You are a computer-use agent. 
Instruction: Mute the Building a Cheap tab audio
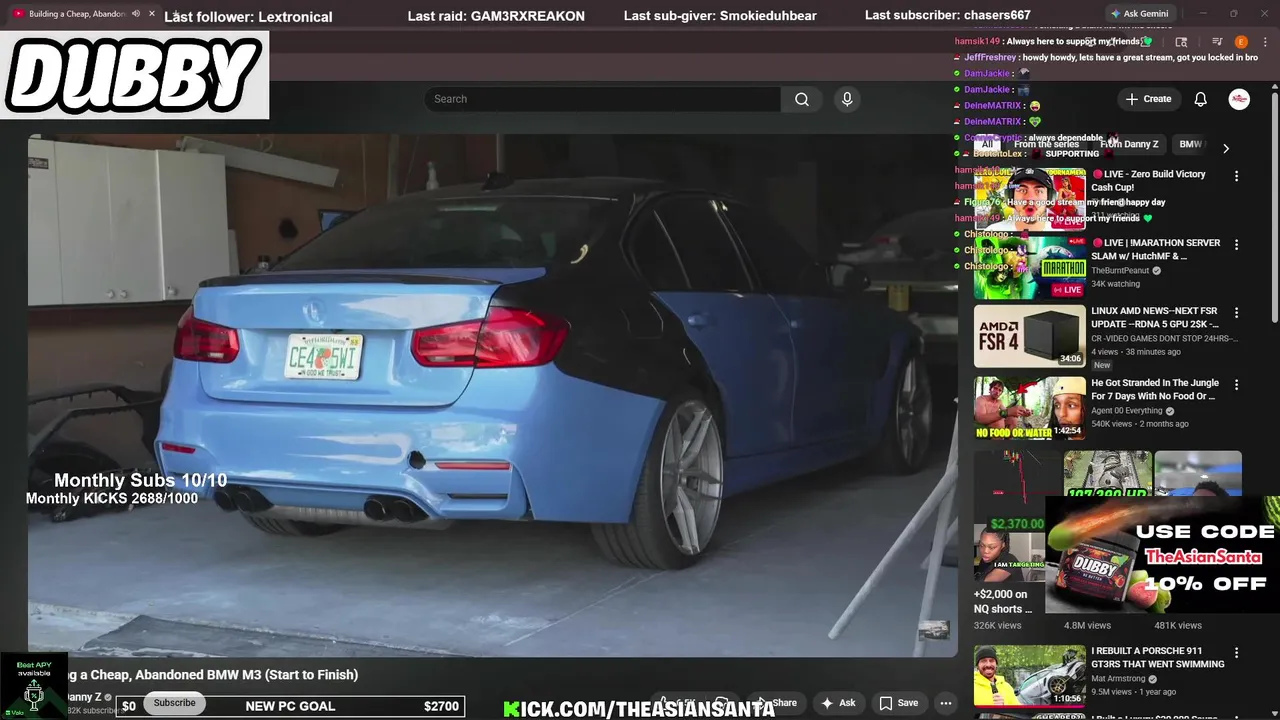click(136, 14)
